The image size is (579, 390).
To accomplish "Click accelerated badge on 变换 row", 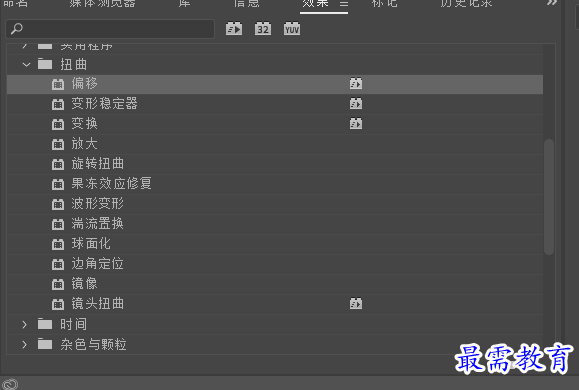I will pos(356,123).
